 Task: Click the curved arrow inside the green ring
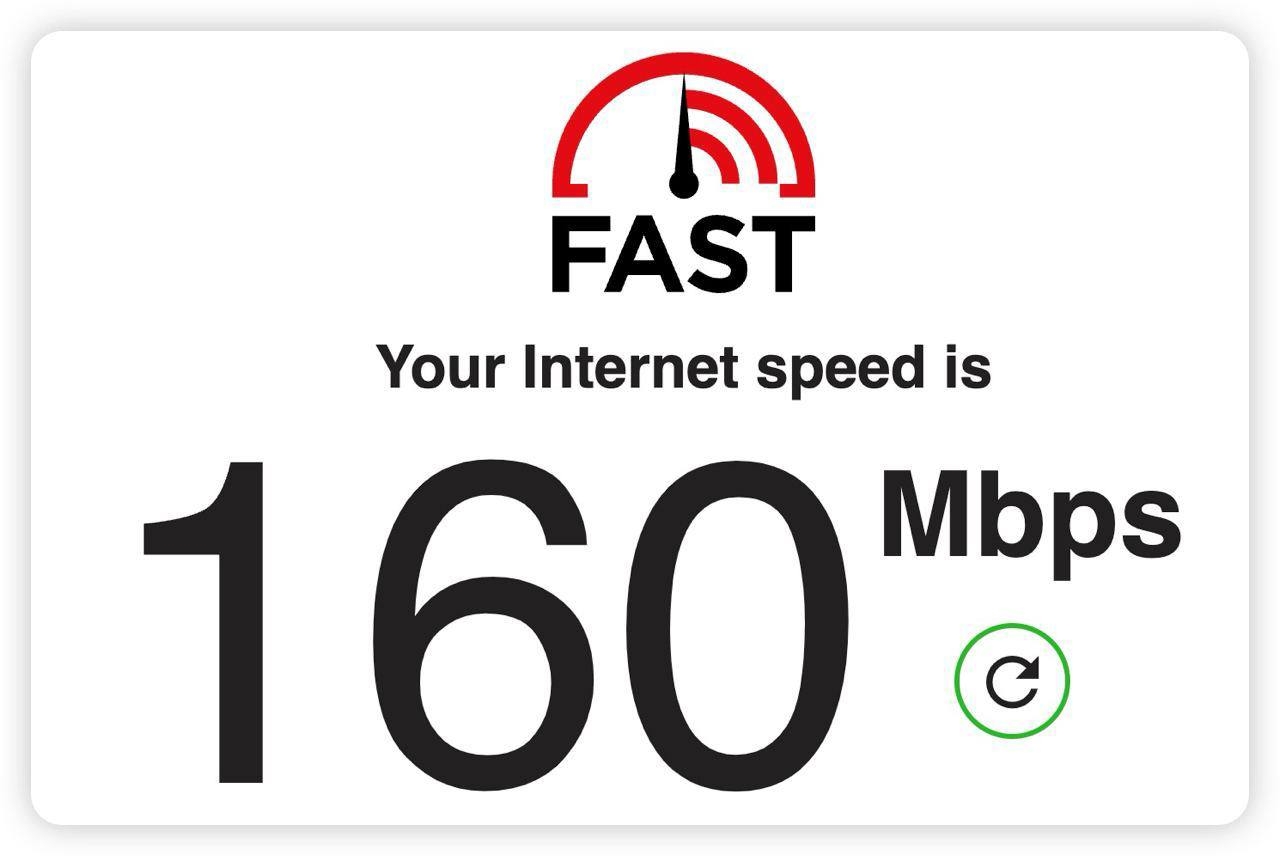tap(1012, 682)
